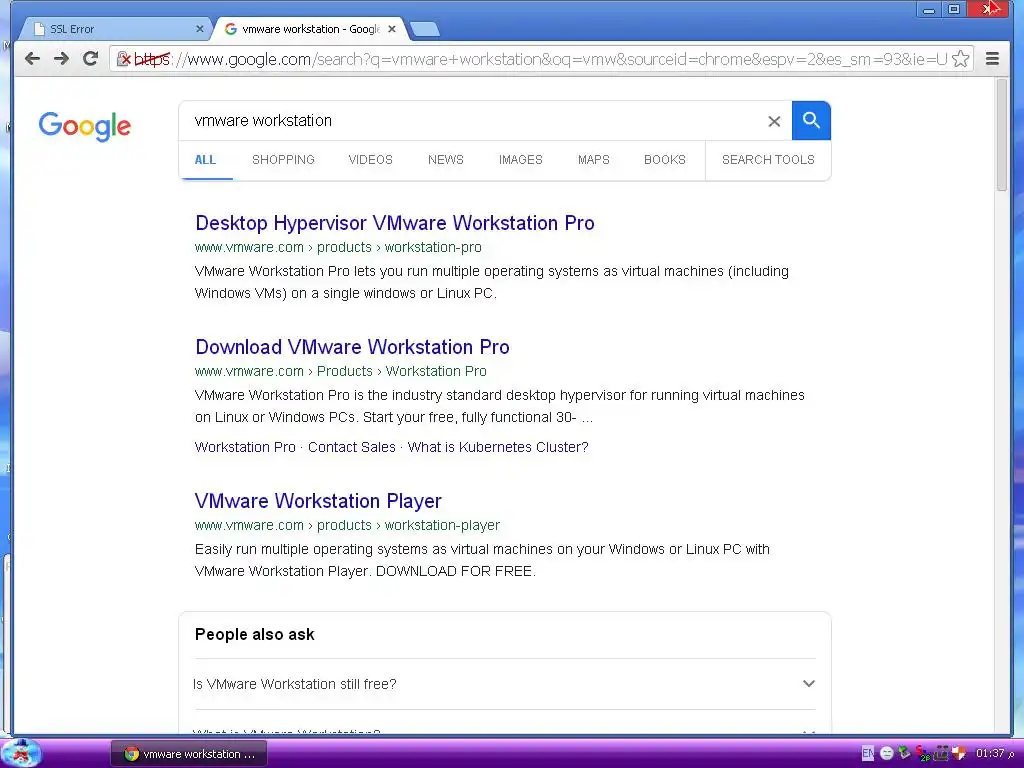1024x768 pixels.
Task: Clear the search query with the X icon
Action: (774, 121)
